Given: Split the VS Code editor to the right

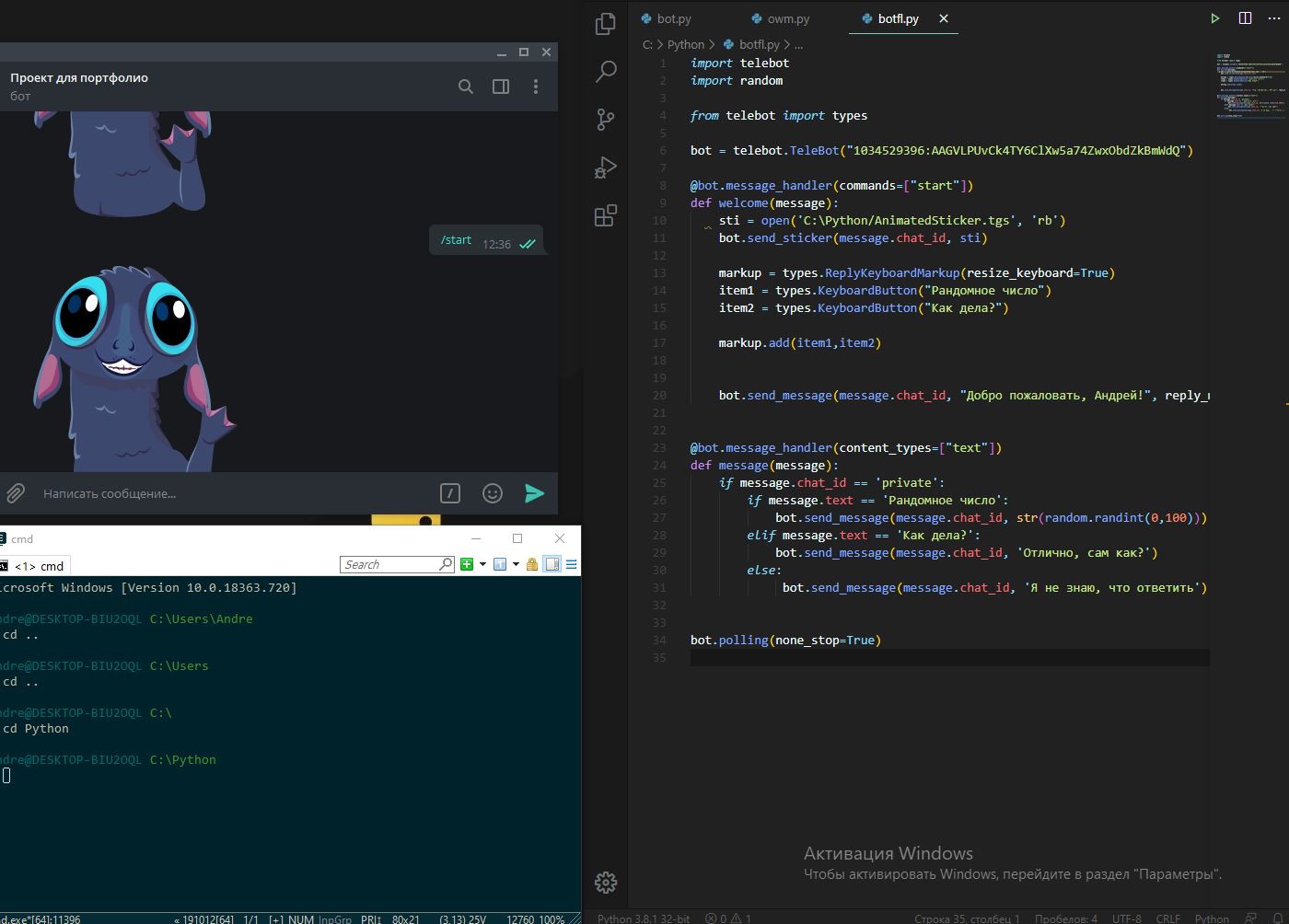Looking at the screenshot, I should 1246,18.
